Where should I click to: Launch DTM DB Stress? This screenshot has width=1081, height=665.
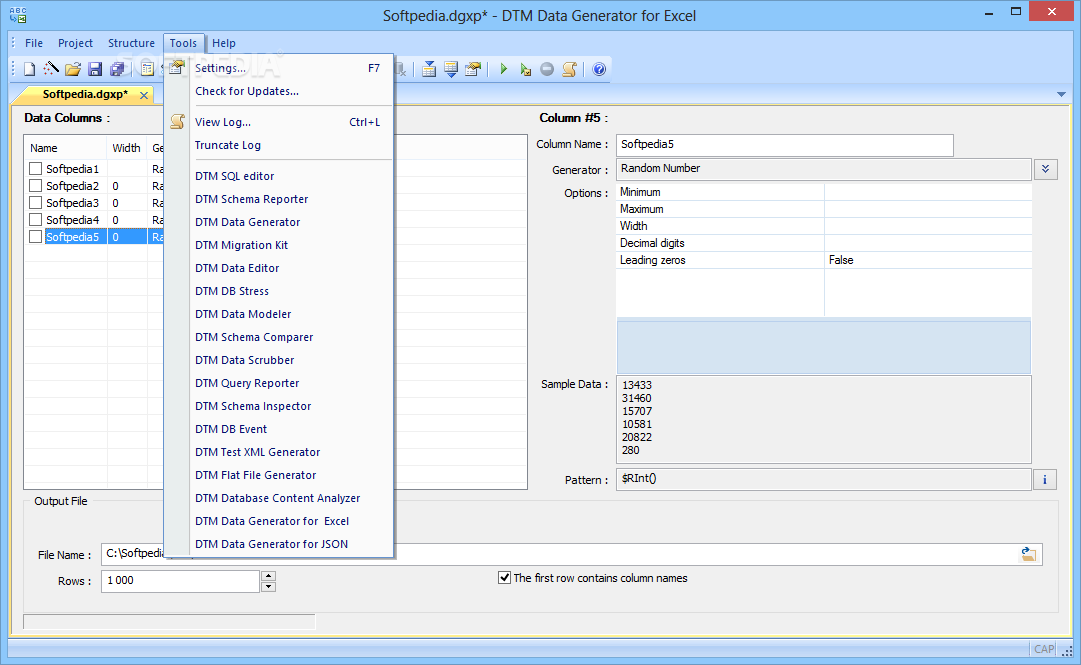click(x=279, y=291)
